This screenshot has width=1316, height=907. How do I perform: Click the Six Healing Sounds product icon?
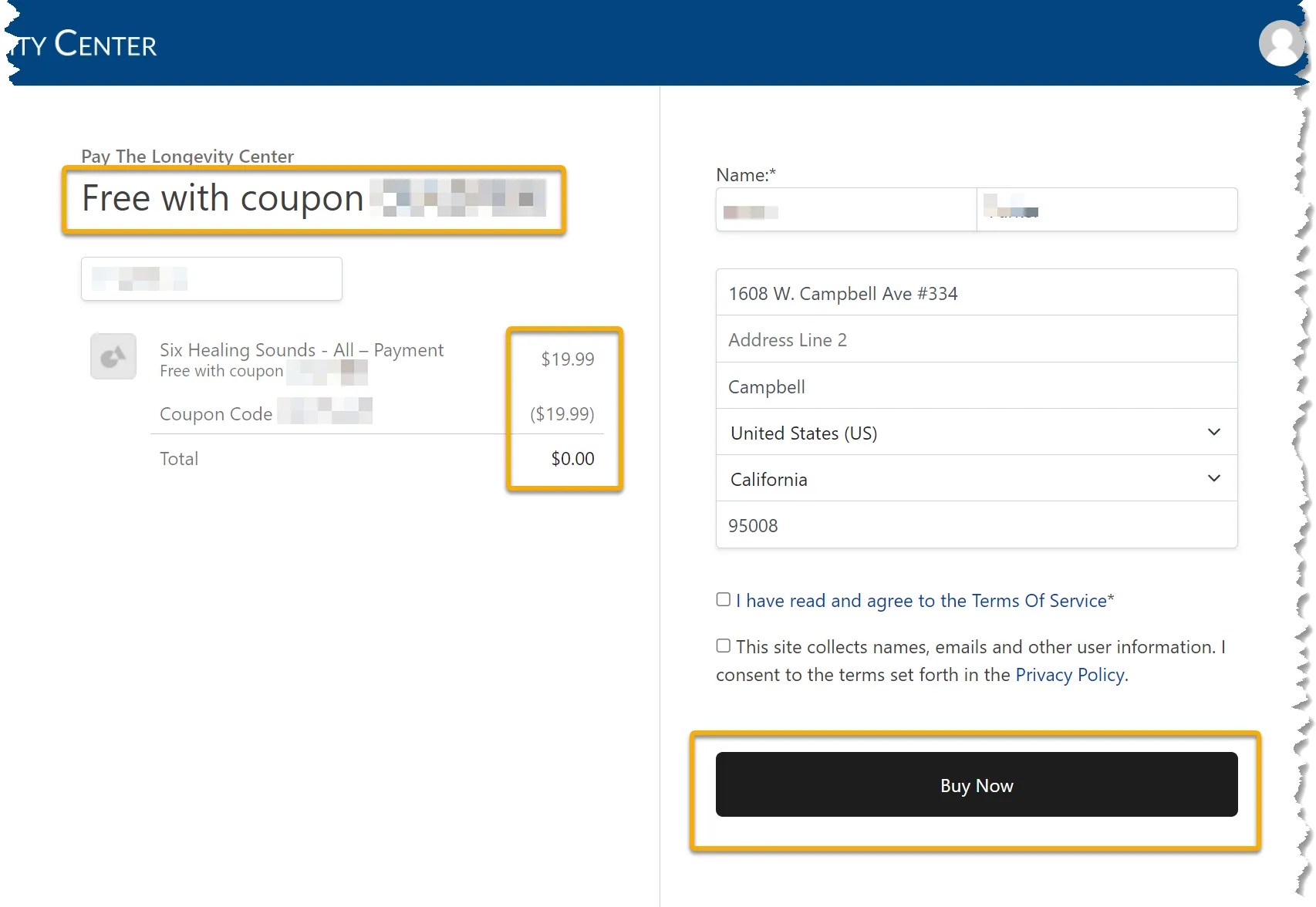point(113,356)
